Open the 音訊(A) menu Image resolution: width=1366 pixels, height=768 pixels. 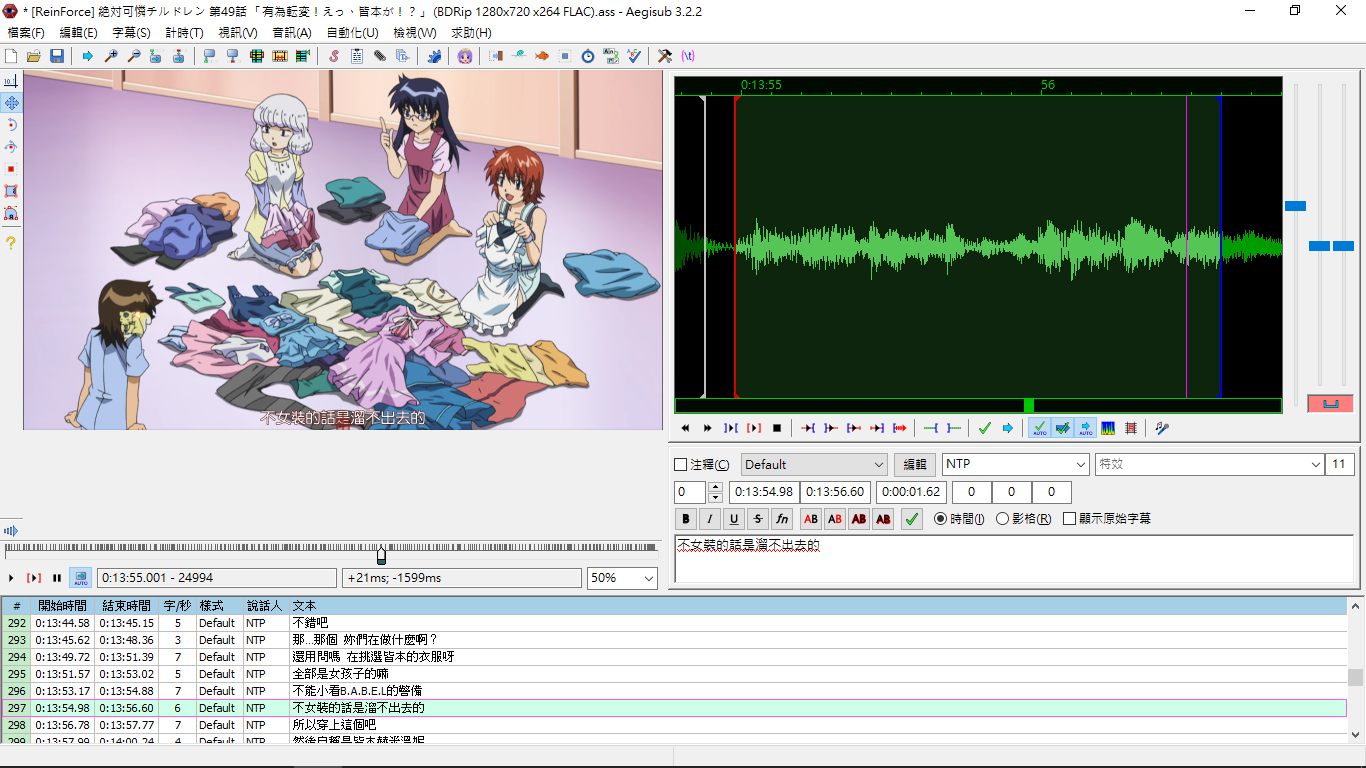tap(291, 33)
